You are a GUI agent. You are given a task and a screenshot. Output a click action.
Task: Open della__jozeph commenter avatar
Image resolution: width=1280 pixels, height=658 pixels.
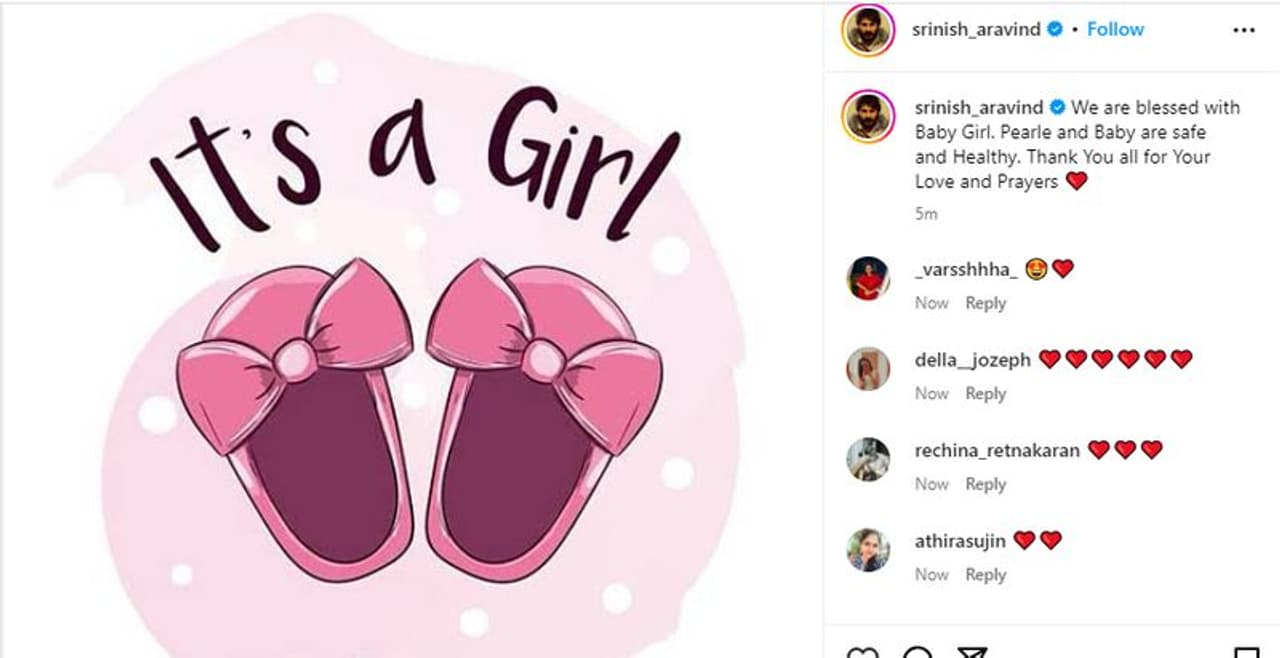(x=867, y=369)
